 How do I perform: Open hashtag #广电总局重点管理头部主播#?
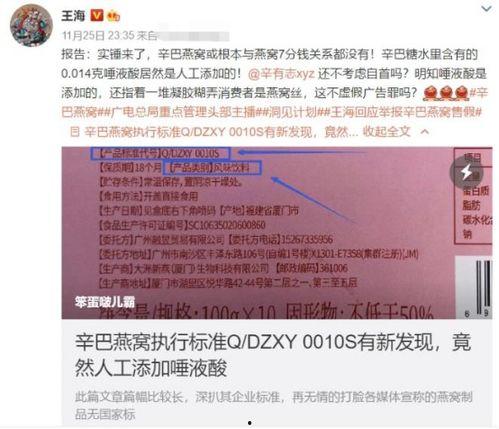click(x=182, y=113)
